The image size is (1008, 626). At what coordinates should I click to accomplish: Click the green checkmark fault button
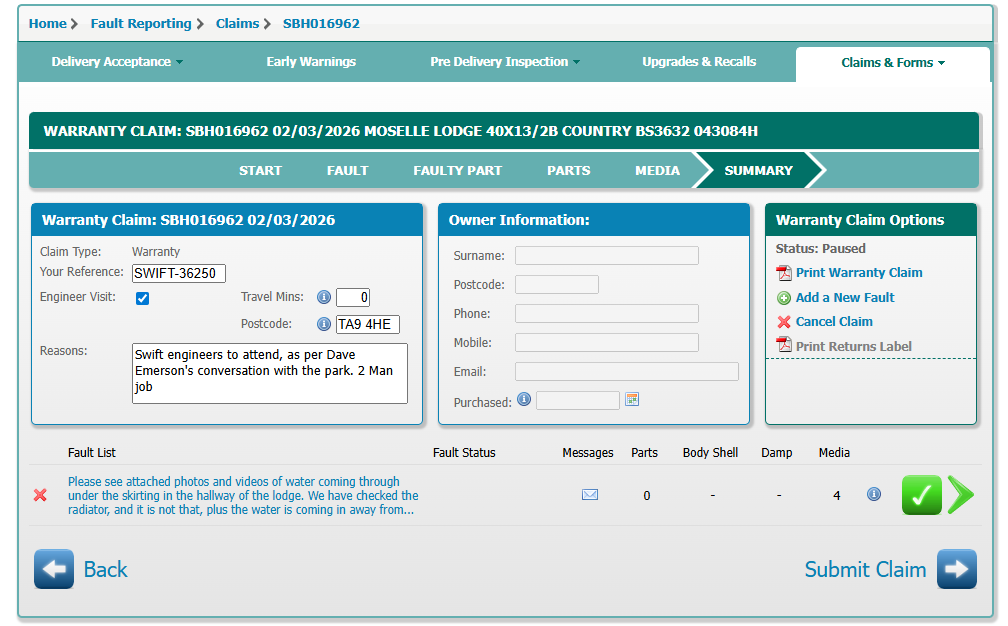(x=921, y=495)
